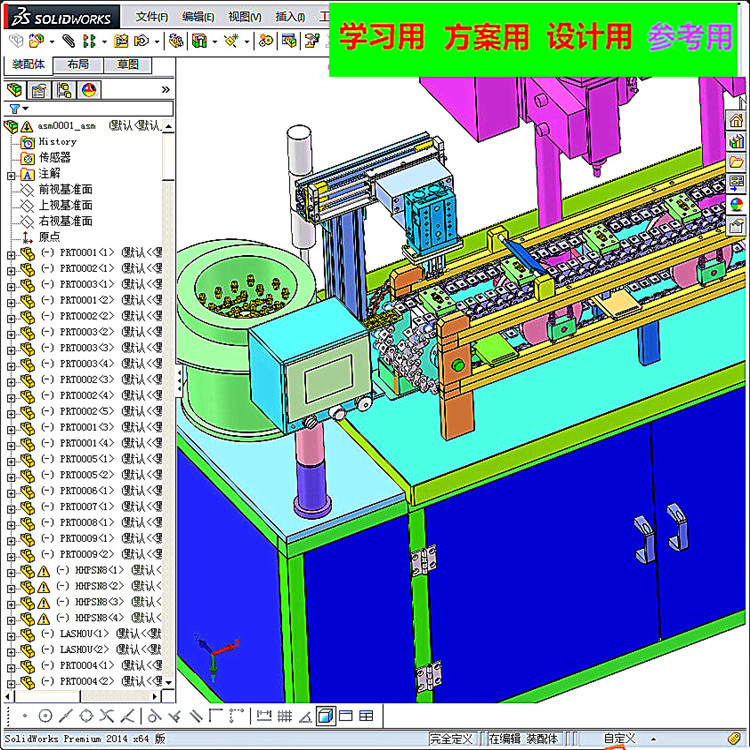
Task: Click the Mate paperclip icon
Action: 68,41
